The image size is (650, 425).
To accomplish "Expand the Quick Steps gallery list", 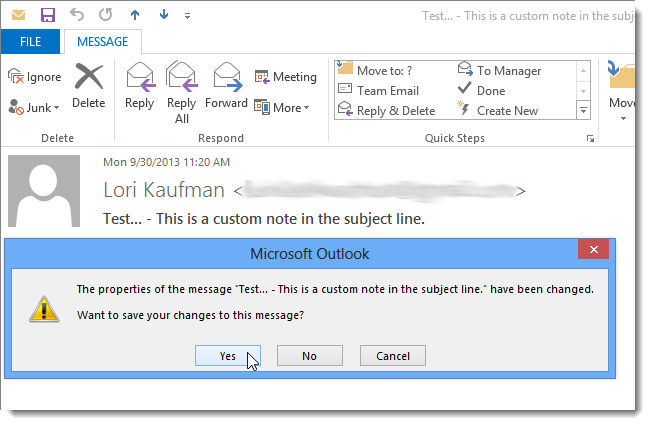I will pos(583,111).
